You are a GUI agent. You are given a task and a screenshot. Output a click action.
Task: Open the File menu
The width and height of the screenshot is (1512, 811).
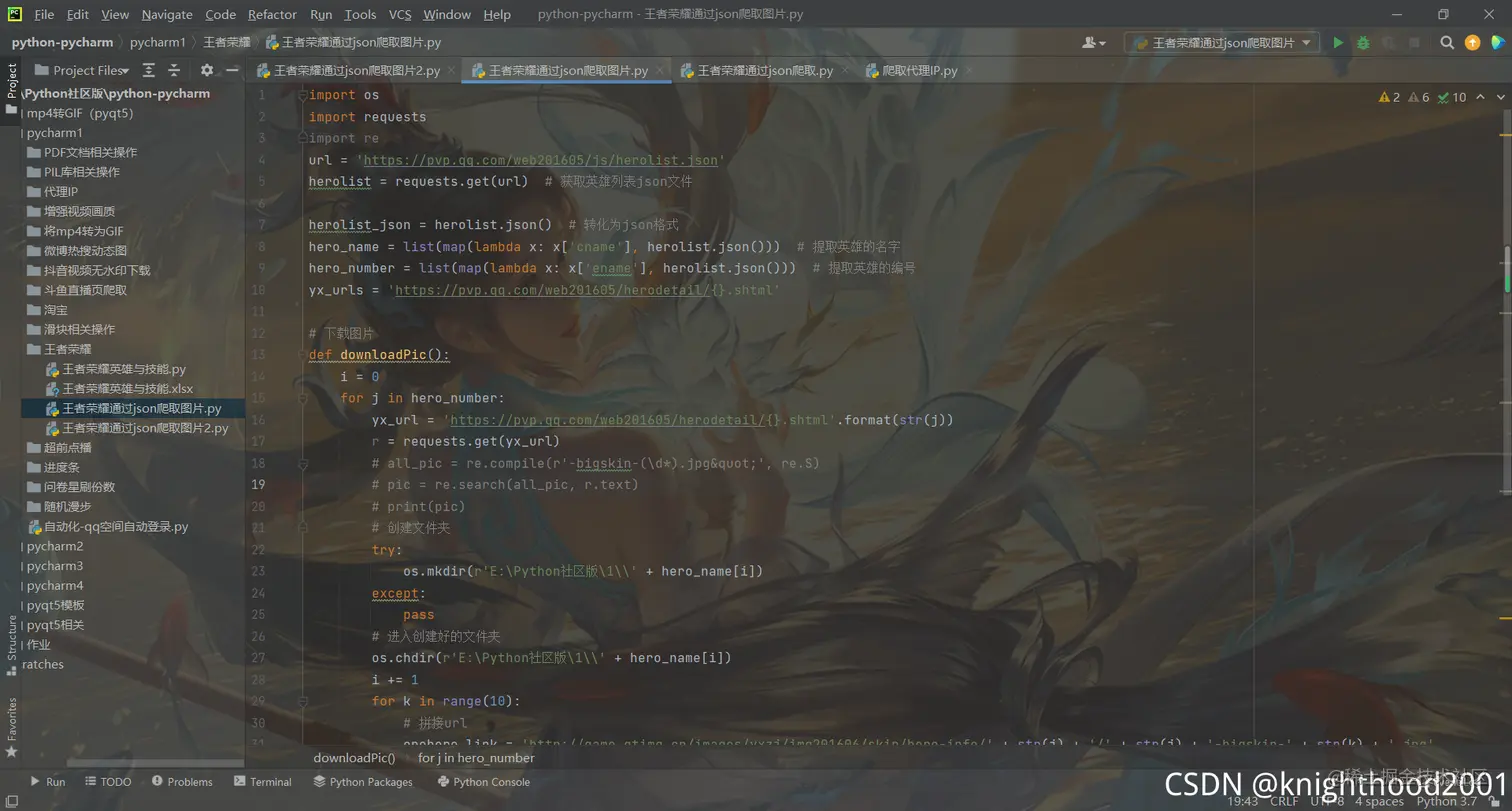[44, 14]
